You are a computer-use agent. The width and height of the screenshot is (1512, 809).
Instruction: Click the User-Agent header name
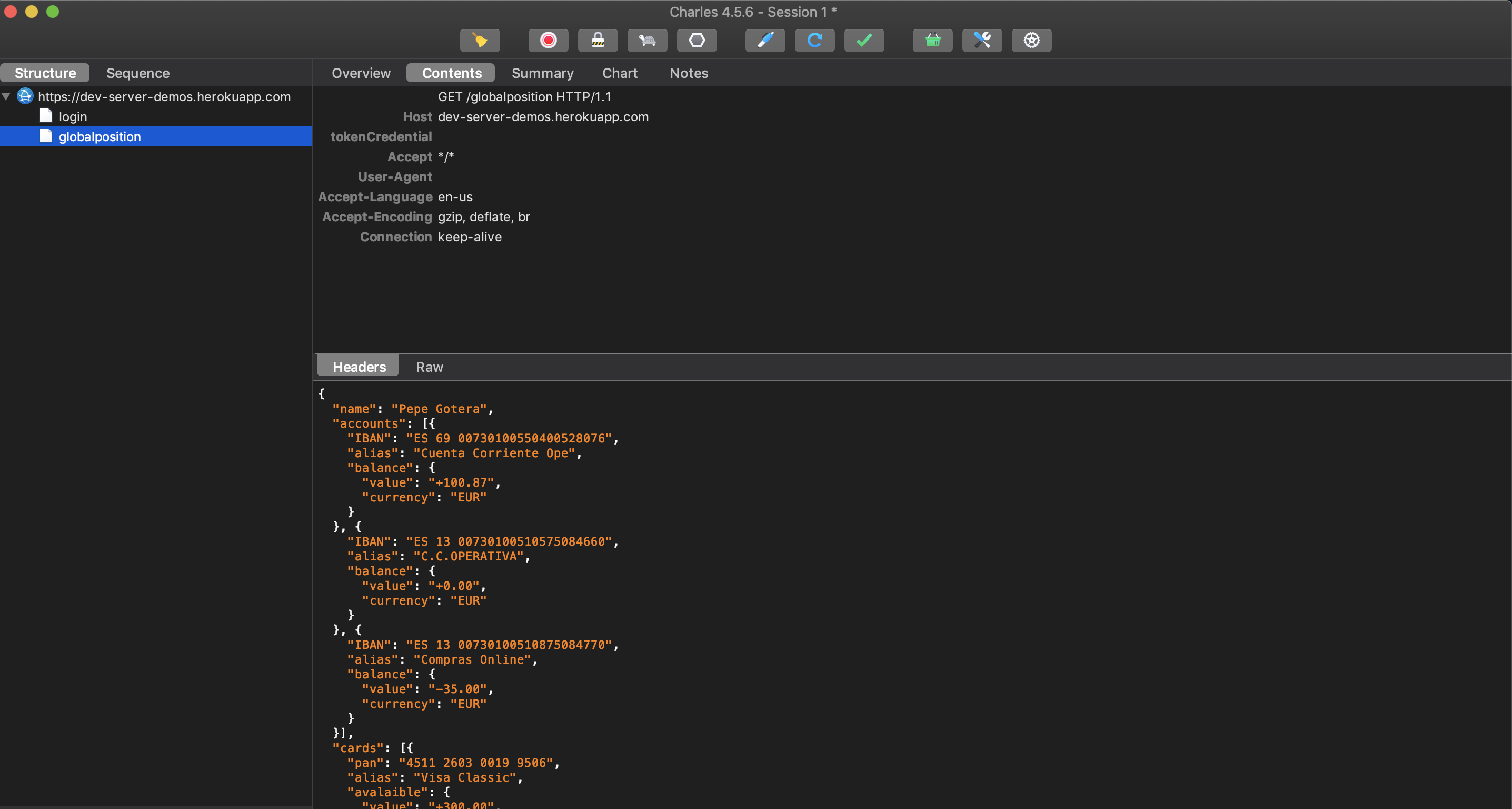click(x=395, y=176)
